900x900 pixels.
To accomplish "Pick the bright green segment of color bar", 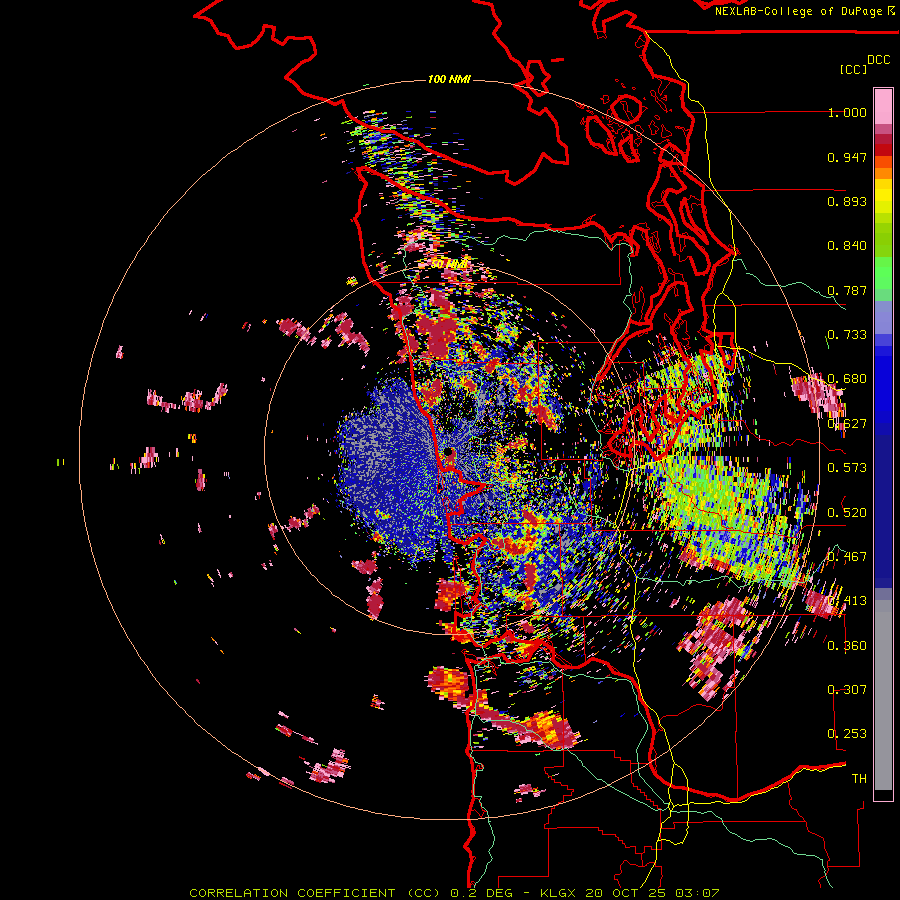I will pos(883,273).
